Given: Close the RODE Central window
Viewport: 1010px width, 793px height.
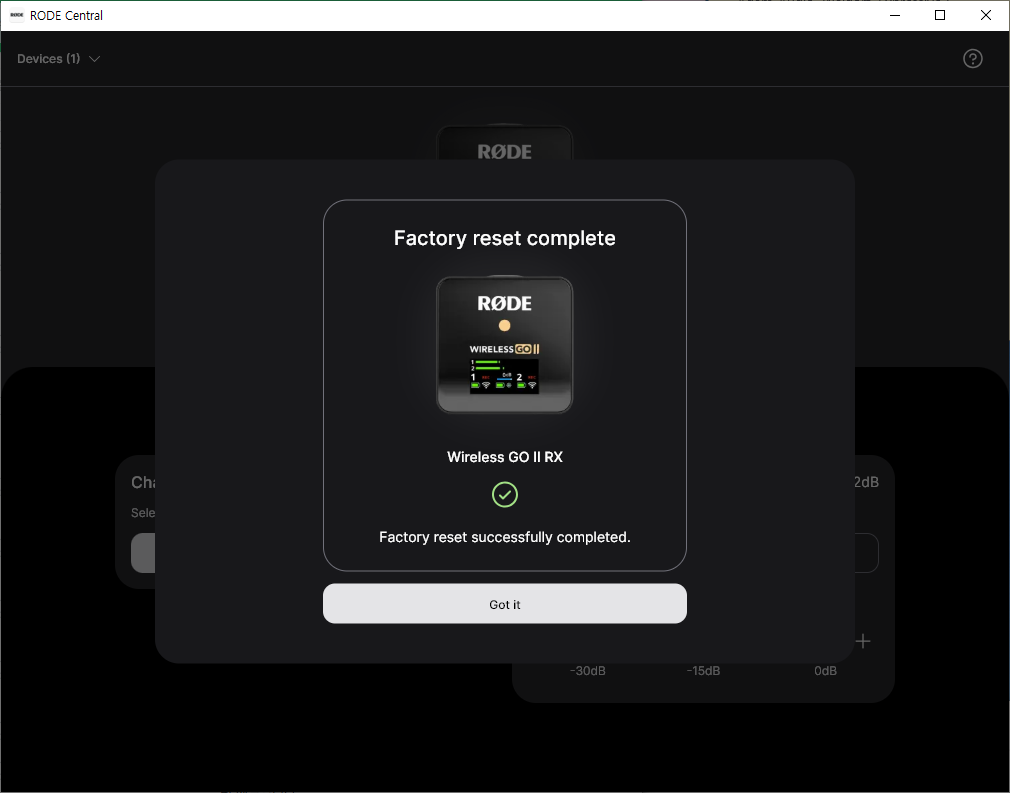Looking at the screenshot, I should click(986, 15).
